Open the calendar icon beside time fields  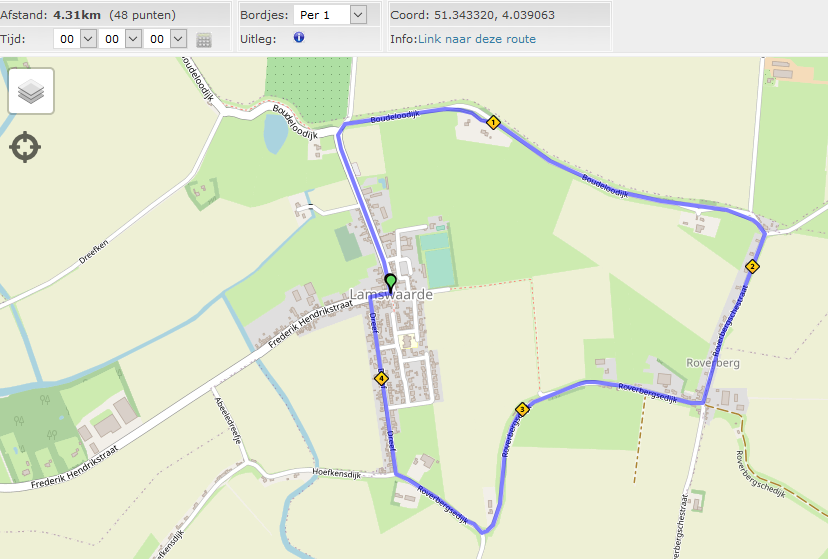tap(204, 40)
